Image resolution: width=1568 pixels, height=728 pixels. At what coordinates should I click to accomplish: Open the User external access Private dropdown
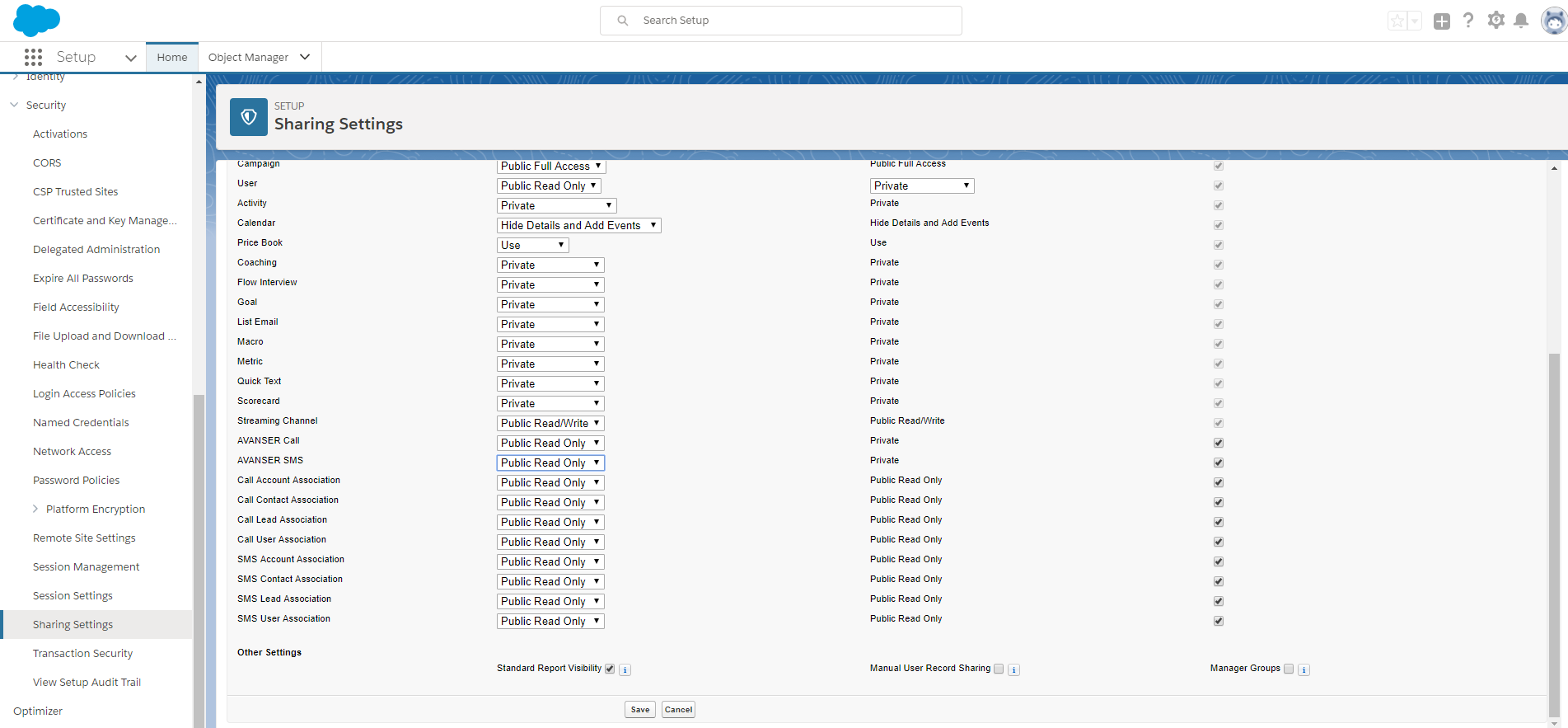click(x=922, y=186)
